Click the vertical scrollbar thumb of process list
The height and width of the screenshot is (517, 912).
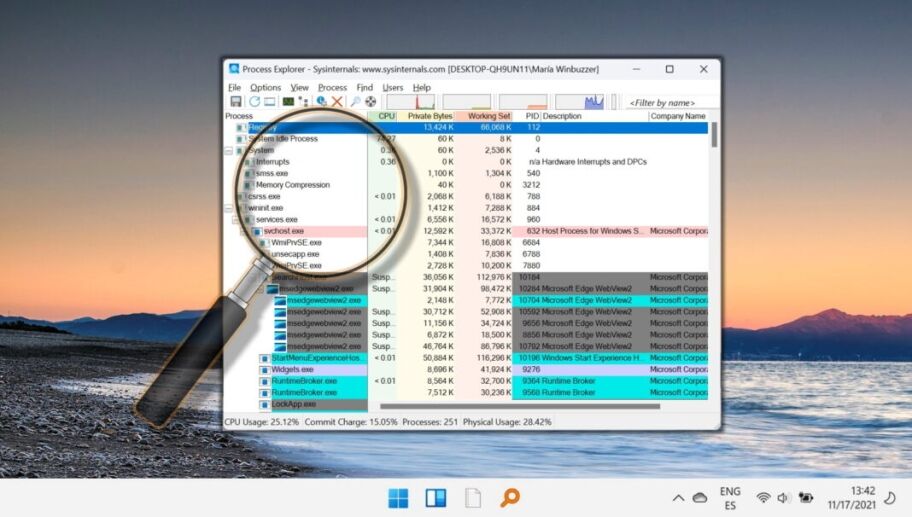tap(714, 135)
